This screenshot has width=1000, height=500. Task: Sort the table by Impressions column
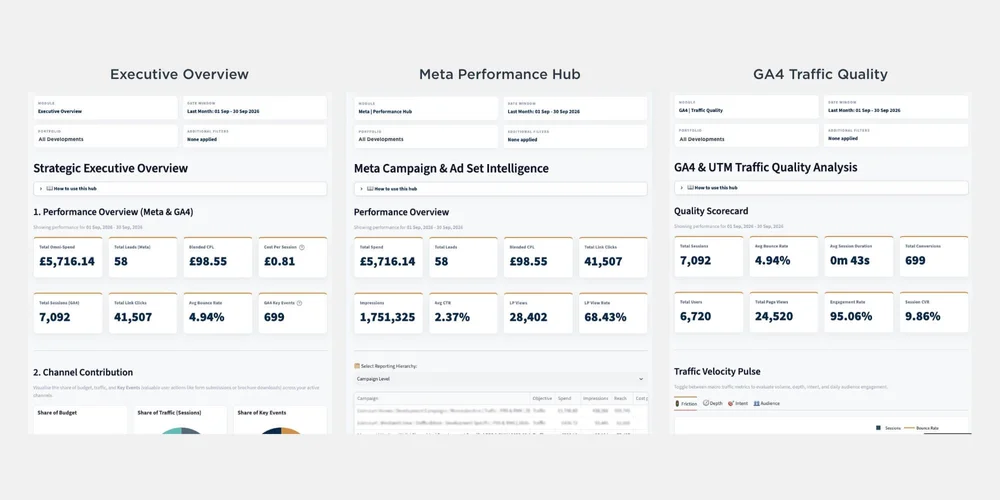pyautogui.click(x=596, y=398)
